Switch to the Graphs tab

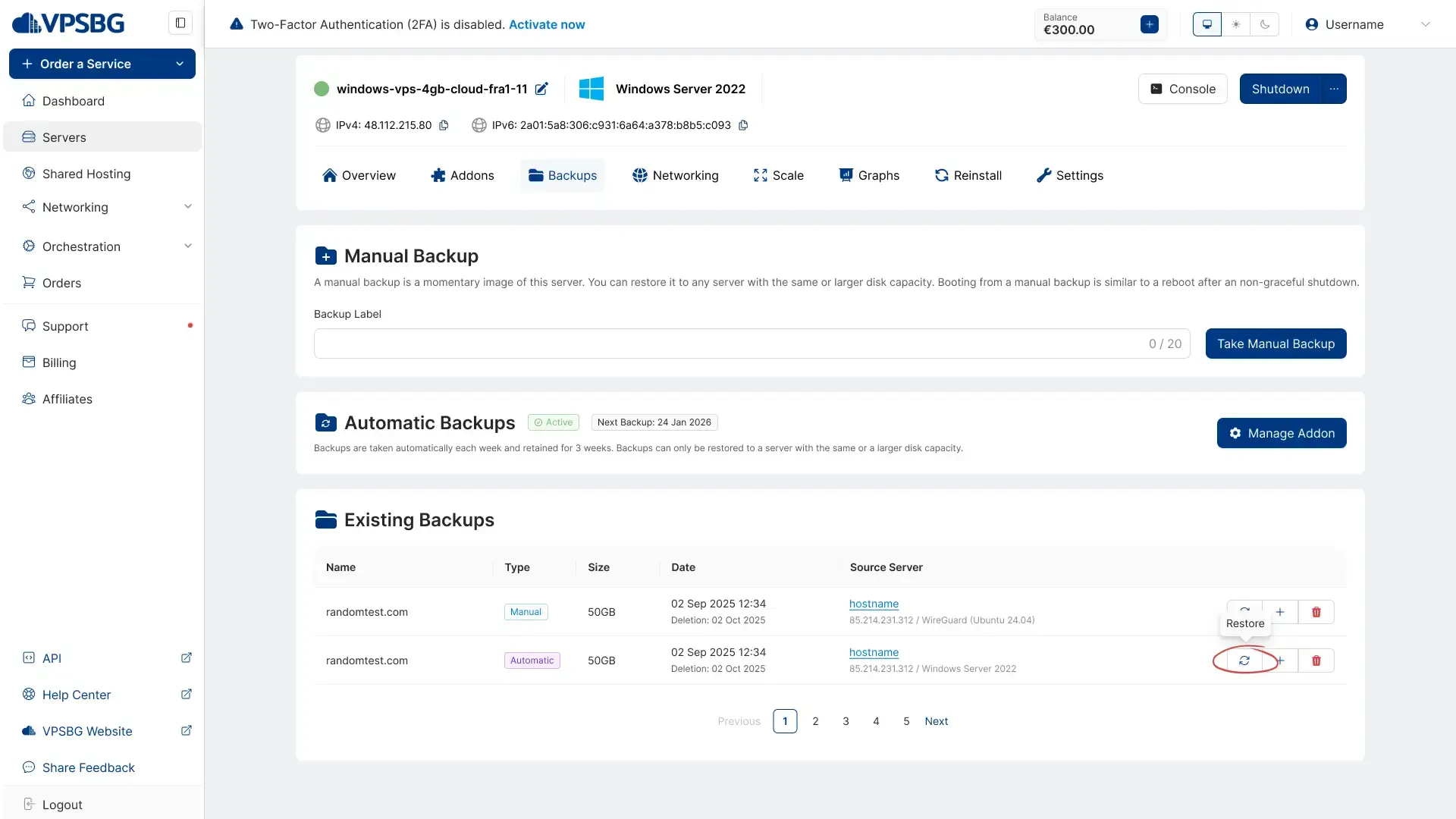pos(869,175)
